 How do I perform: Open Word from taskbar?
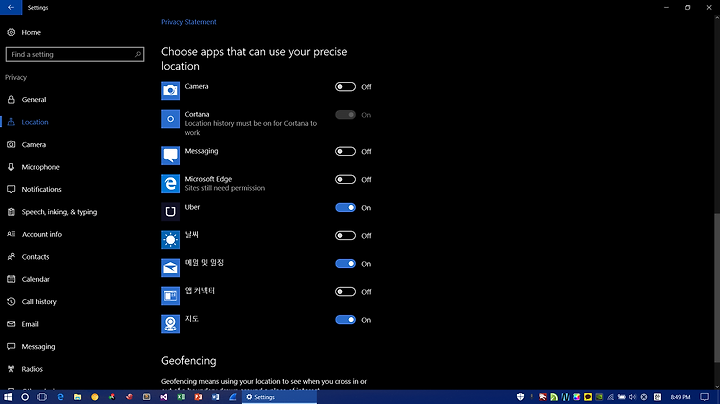coord(215,397)
